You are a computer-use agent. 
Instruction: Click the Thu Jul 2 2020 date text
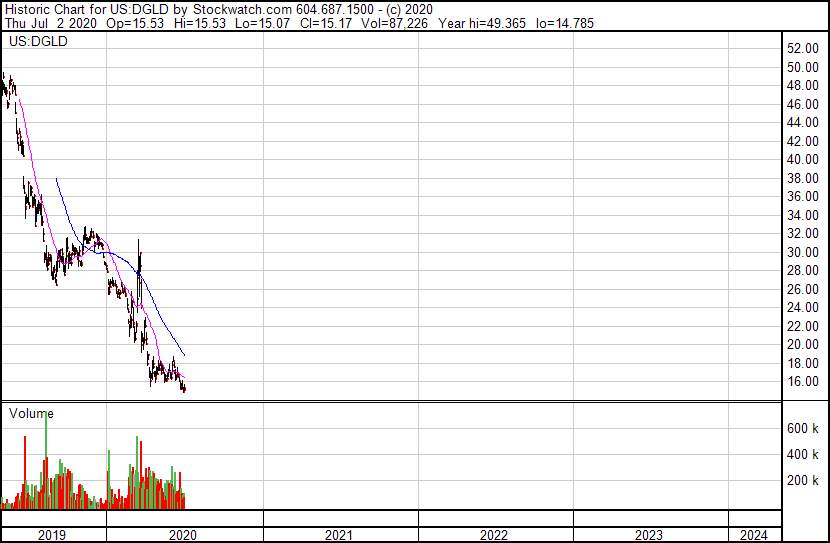(51, 23)
